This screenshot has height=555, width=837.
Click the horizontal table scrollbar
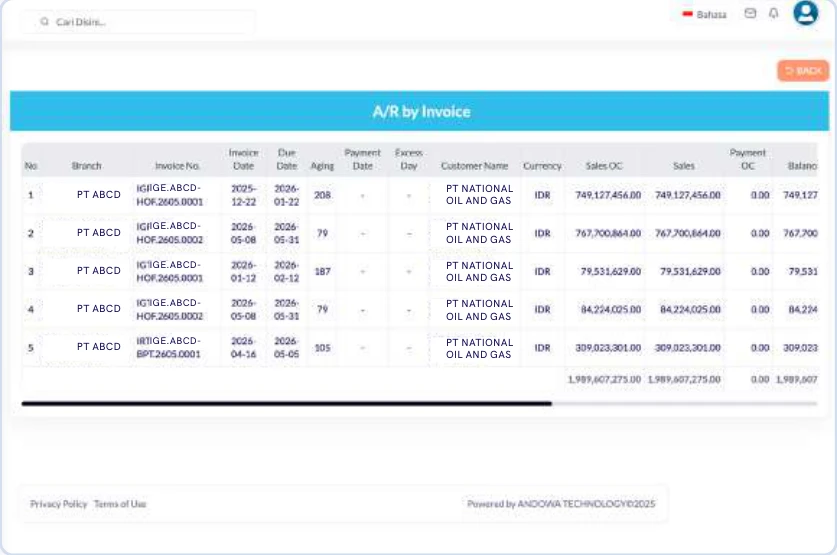[x=287, y=404]
